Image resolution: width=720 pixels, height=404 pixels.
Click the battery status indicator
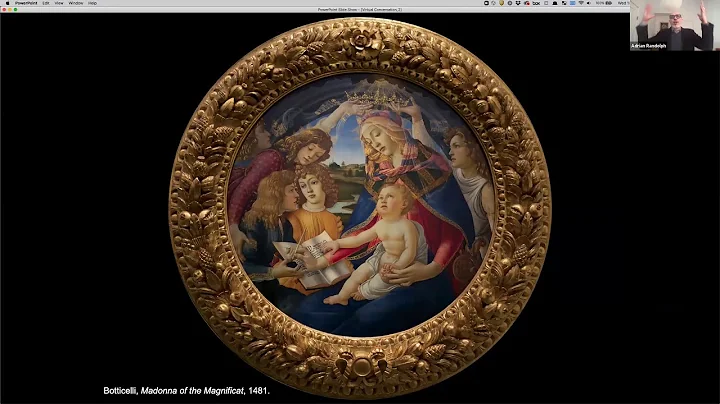[x=604, y=3]
